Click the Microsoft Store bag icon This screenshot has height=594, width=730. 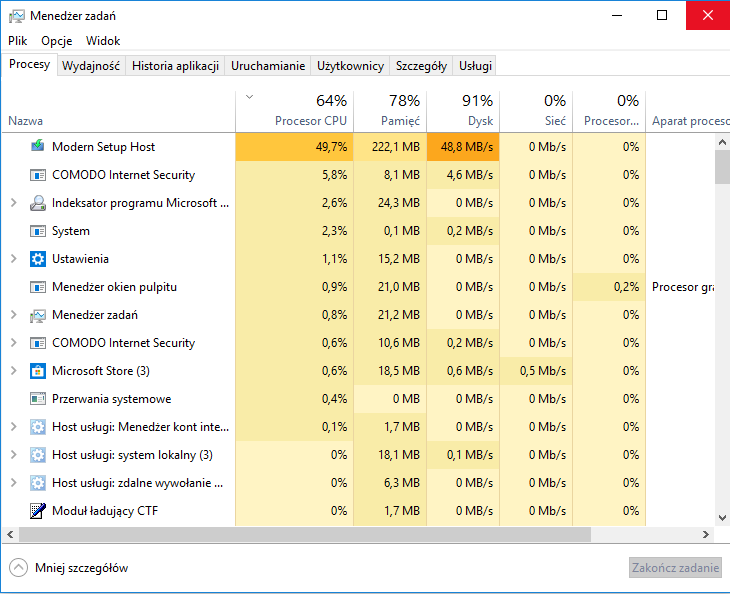tap(38, 371)
